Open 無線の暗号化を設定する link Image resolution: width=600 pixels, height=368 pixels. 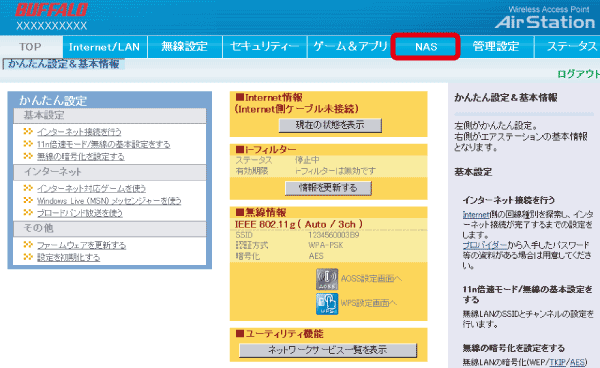point(80,156)
